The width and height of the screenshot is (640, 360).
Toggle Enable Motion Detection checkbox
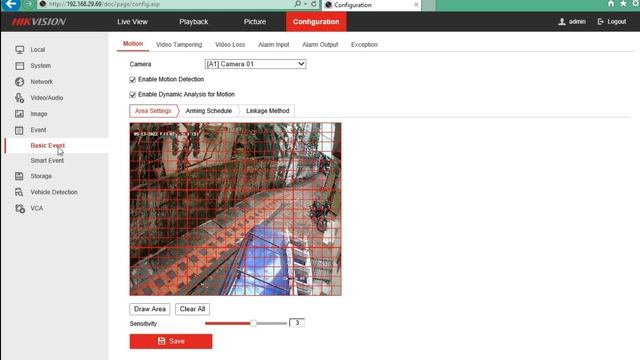pyautogui.click(x=133, y=80)
